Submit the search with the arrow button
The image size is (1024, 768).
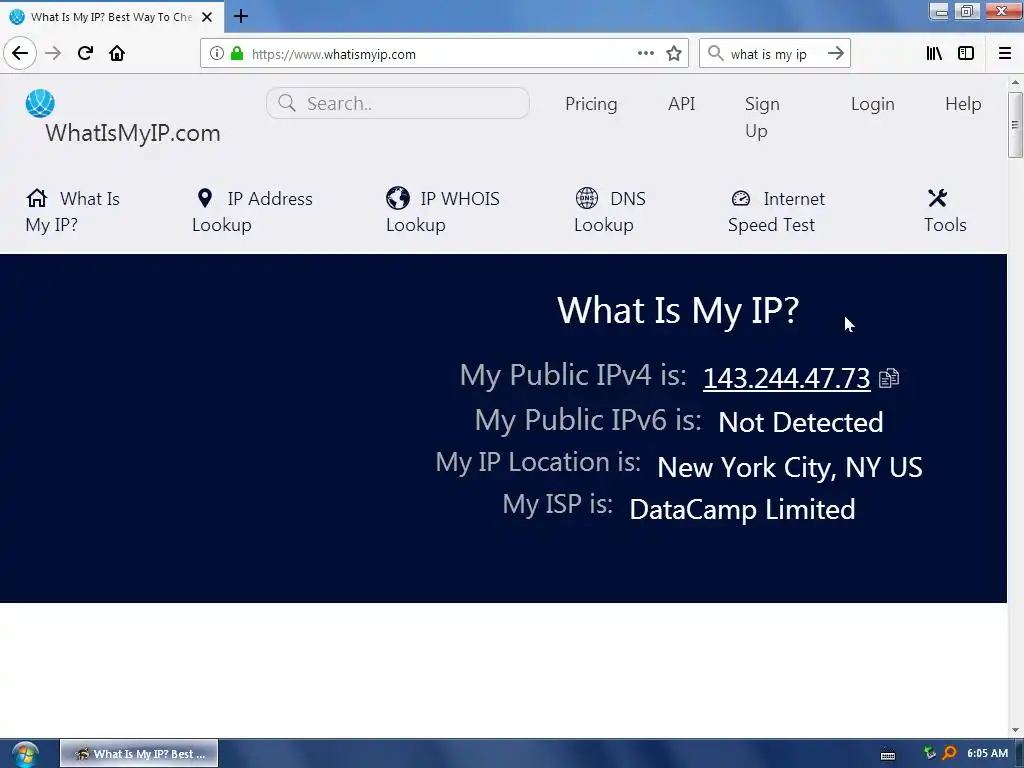pyautogui.click(x=835, y=54)
